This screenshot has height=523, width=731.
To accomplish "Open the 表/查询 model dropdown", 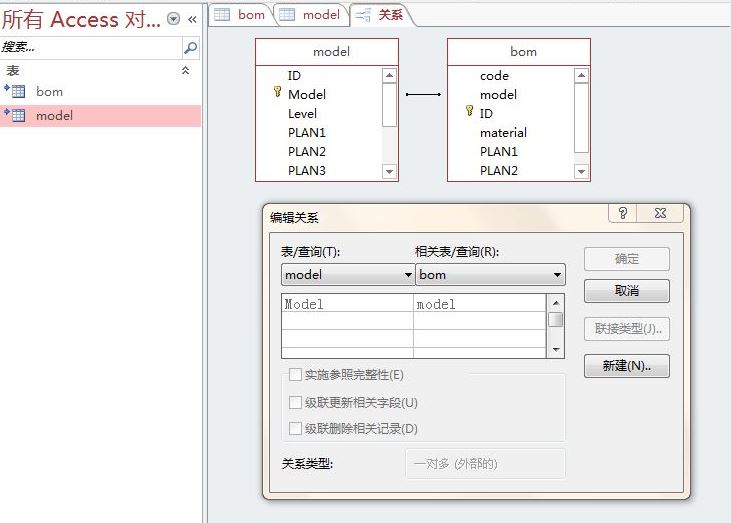I will tap(408, 275).
